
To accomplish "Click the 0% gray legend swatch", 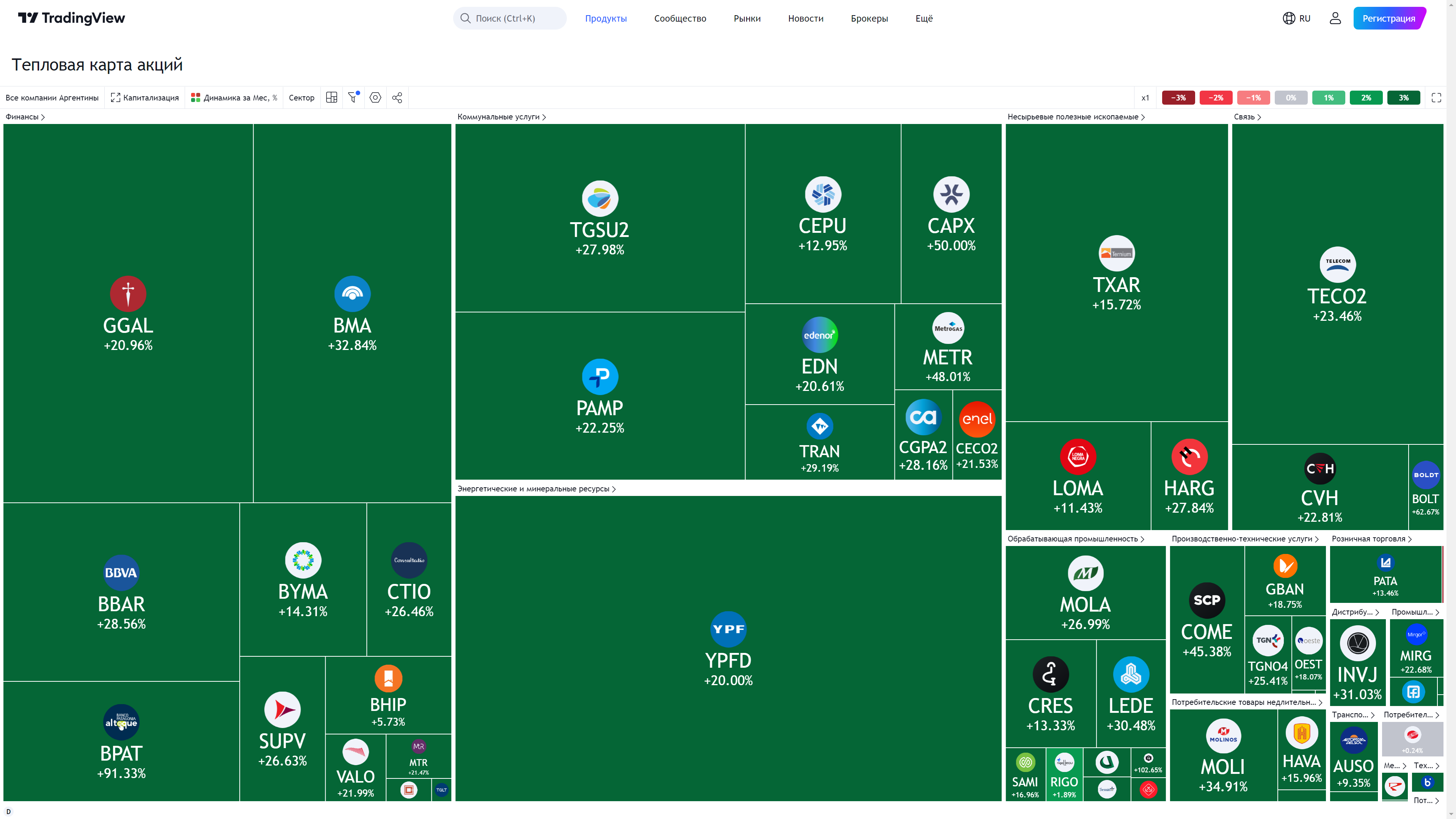I will (x=1291, y=98).
